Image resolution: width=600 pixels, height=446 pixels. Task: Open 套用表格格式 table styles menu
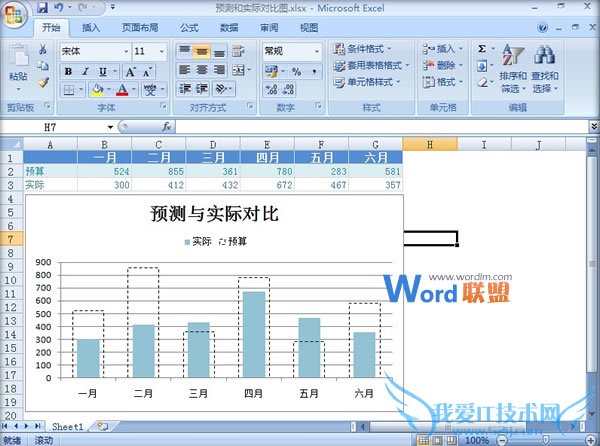pyautogui.click(x=370, y=66)
